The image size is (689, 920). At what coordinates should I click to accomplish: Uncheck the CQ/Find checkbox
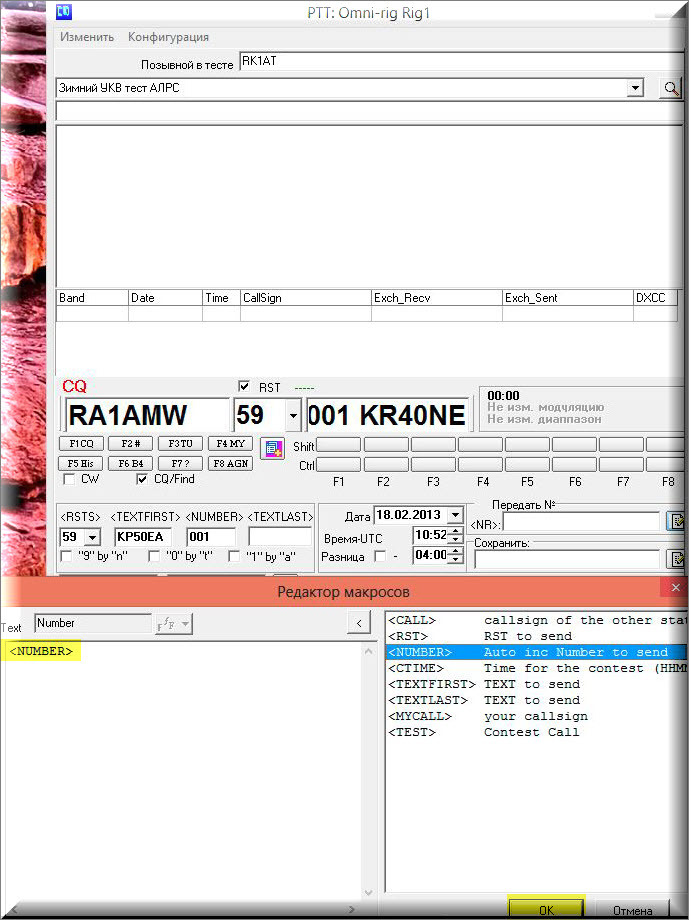pos(142,480)
